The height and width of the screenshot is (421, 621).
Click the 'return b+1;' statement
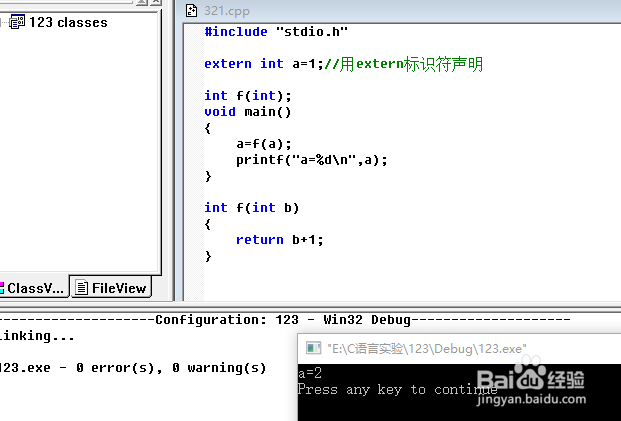(x=280, y=240)
